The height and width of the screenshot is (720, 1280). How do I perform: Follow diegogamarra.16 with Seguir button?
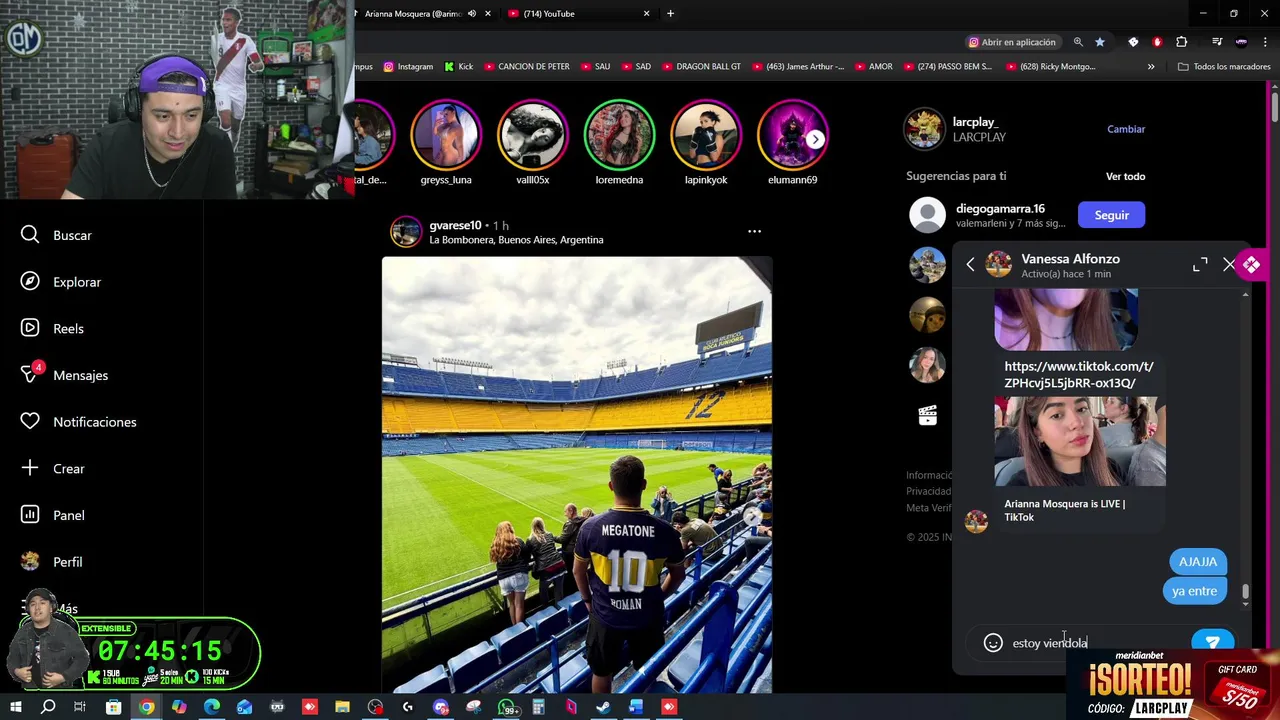[1111, 215]
